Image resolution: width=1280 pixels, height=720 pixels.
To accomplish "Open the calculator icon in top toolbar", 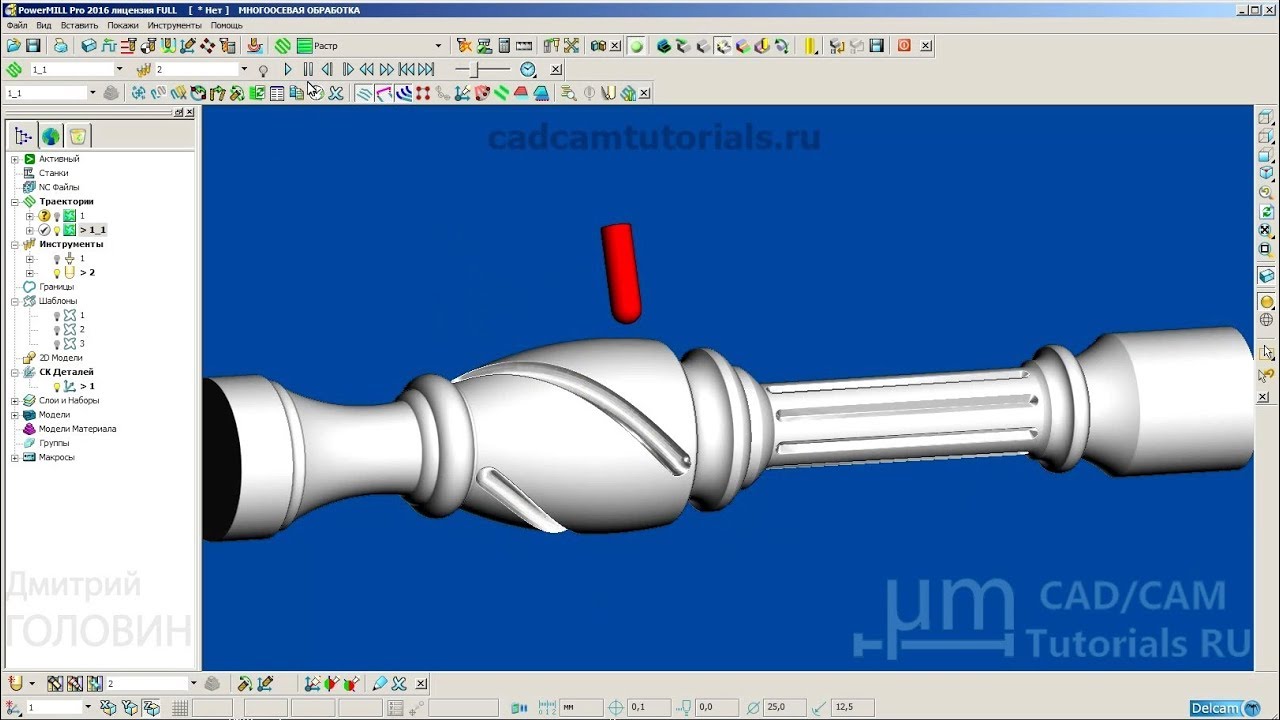I will 504,46.
